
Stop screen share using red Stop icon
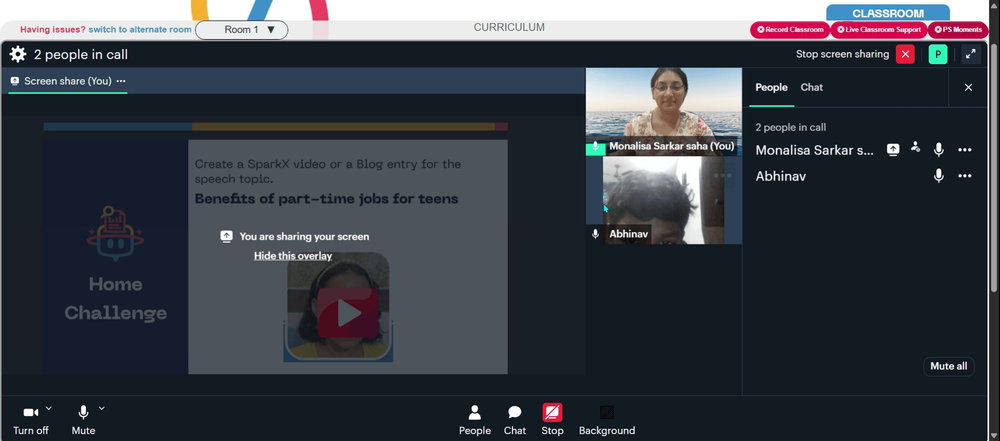coord(552,420)
